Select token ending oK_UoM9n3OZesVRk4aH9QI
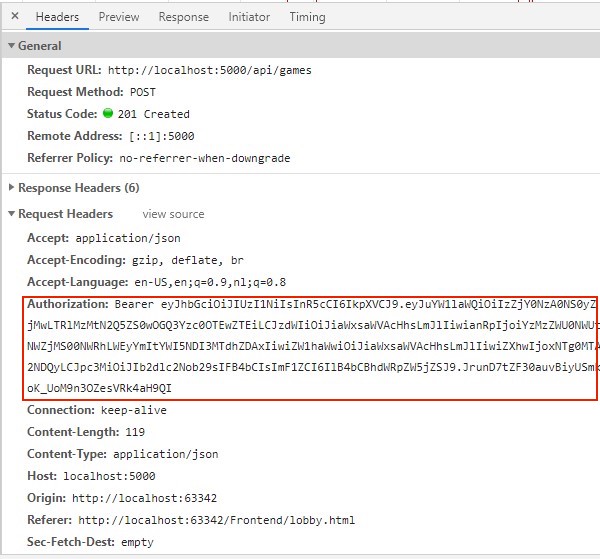Viewport: 600px width, 559px height. [x=99, y=388]
